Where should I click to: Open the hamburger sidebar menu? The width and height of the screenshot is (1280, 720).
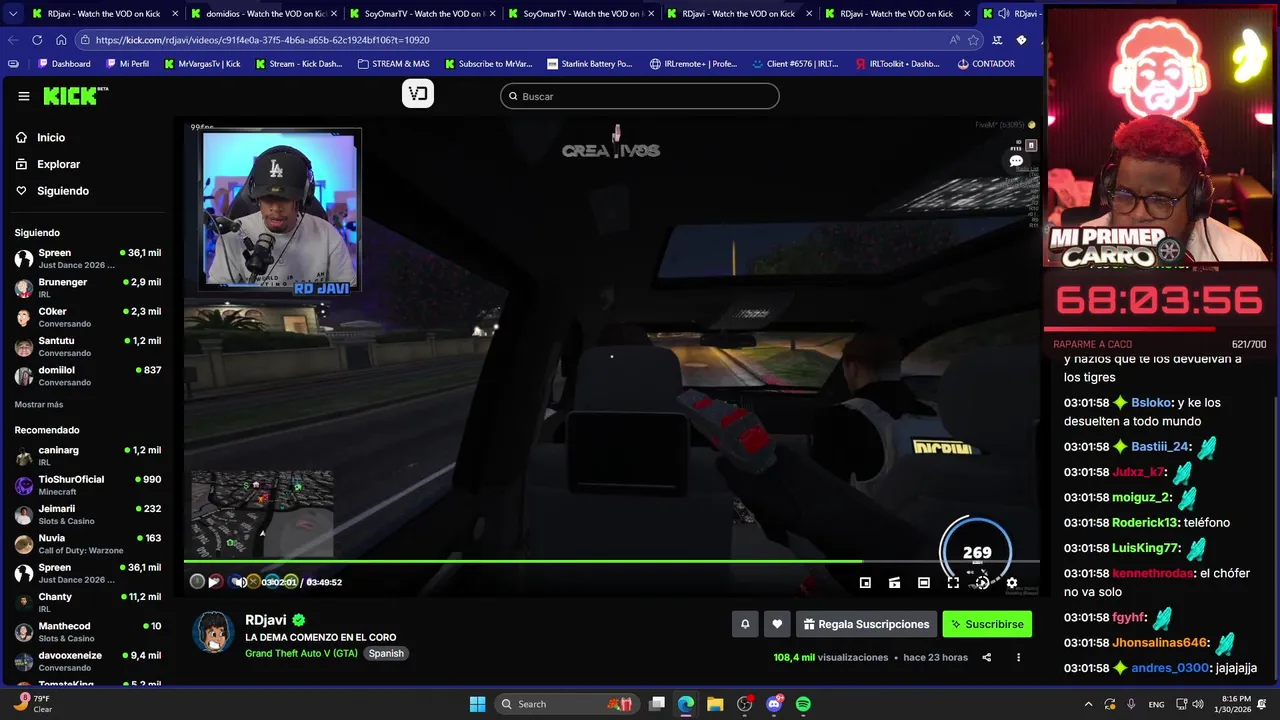[x=24, y=96]
